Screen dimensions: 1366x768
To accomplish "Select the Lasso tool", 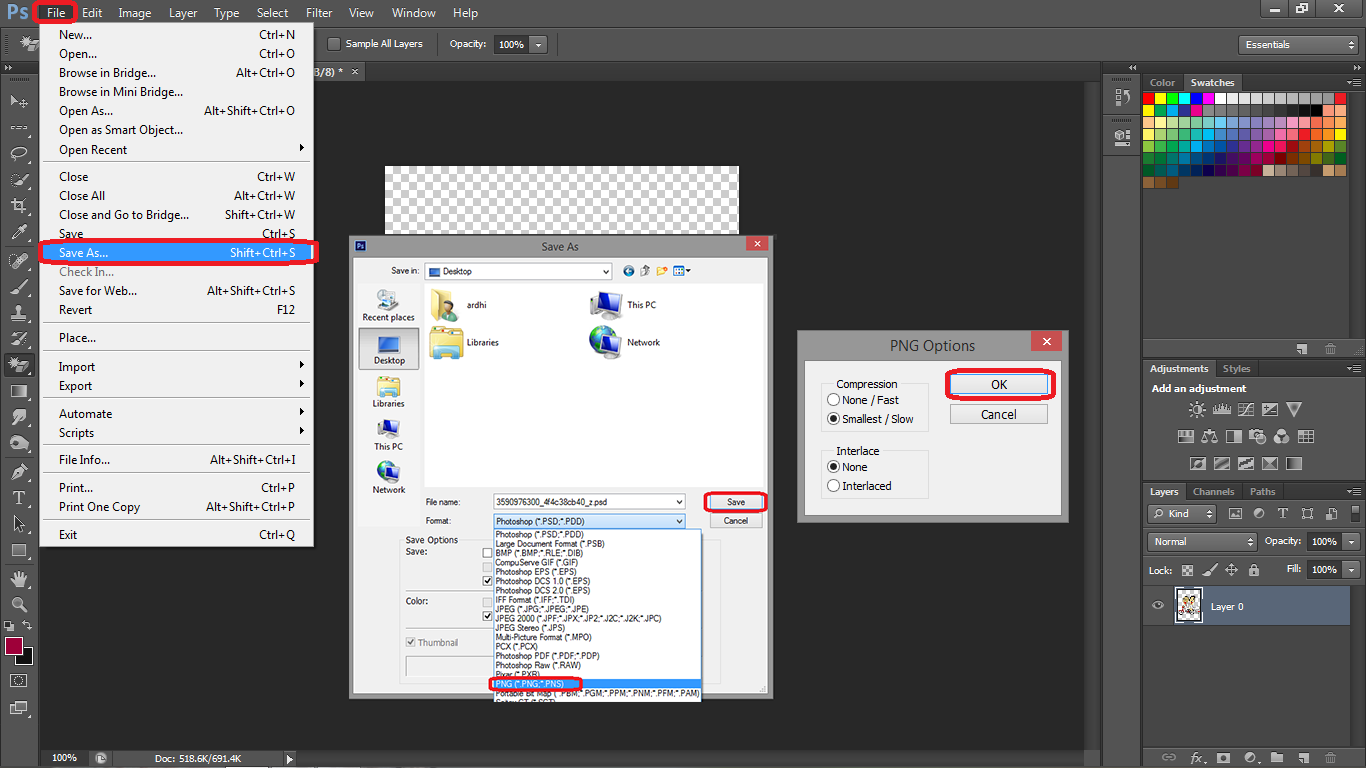I will pyautogui.click(x=19, y=154).
